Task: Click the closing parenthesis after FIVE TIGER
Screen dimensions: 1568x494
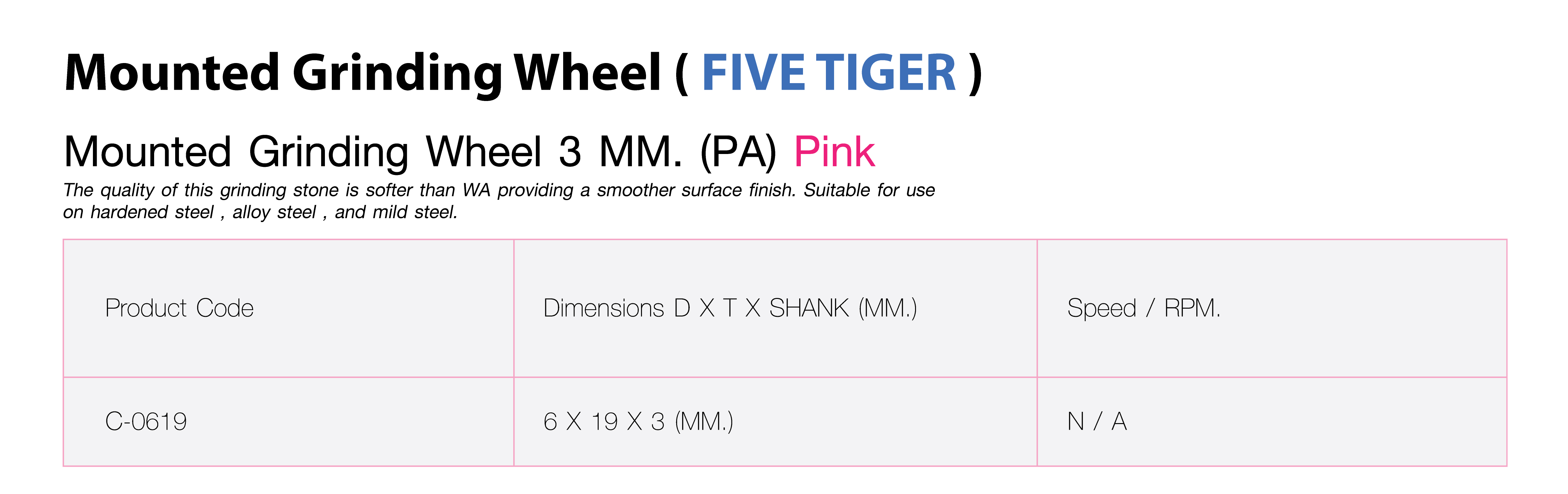Action: pos(975,73)
